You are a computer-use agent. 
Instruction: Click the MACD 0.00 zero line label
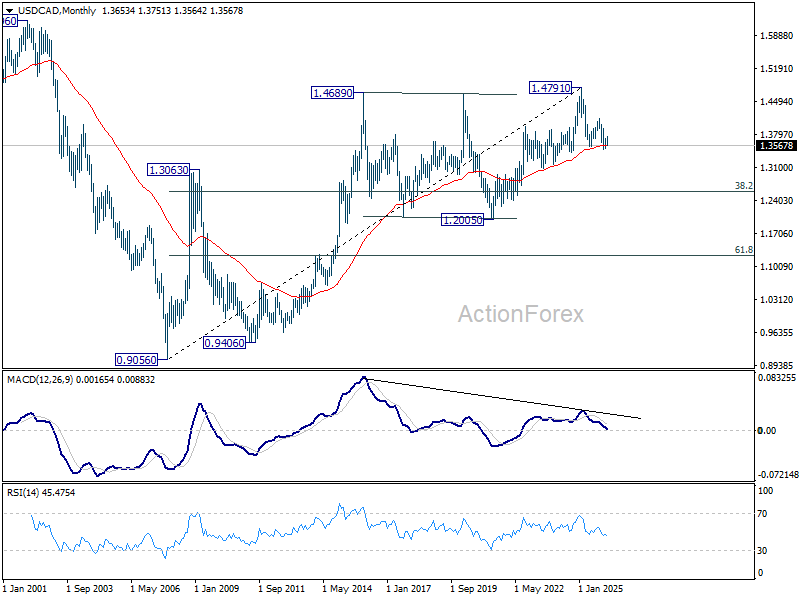click(x=767, y=431)
